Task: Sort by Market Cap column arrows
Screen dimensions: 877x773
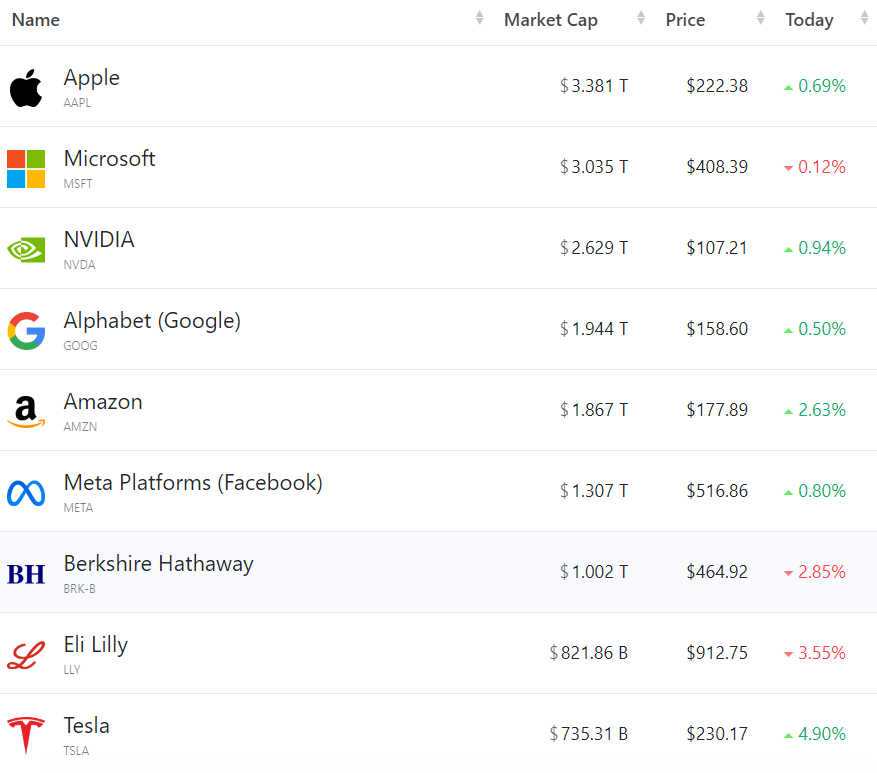Action: point(641,19)
